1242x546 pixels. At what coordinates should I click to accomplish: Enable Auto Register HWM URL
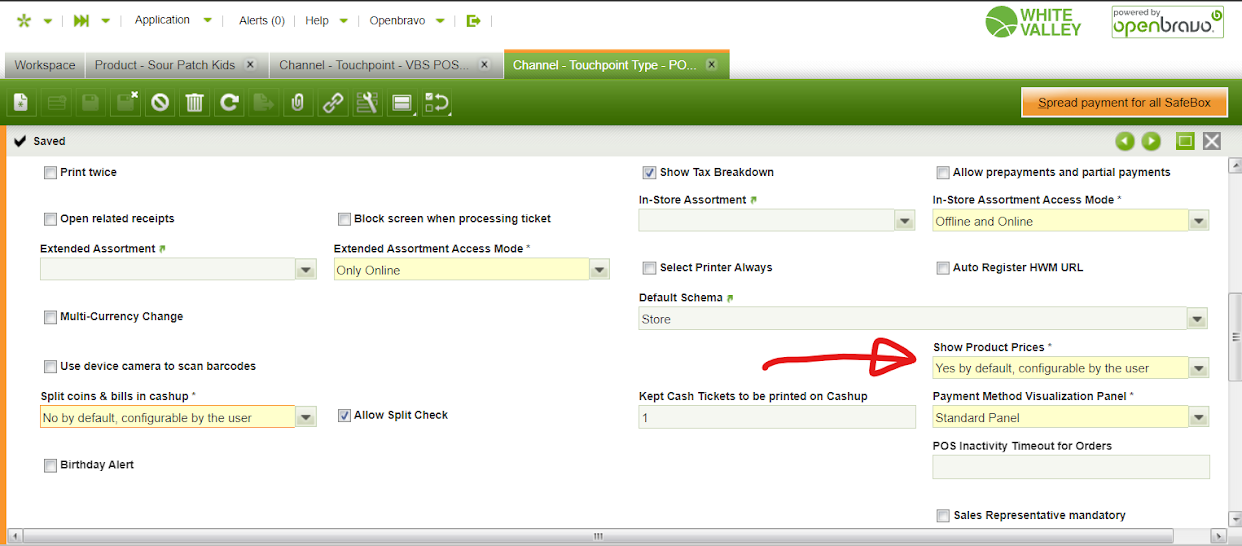pos(943,268)
